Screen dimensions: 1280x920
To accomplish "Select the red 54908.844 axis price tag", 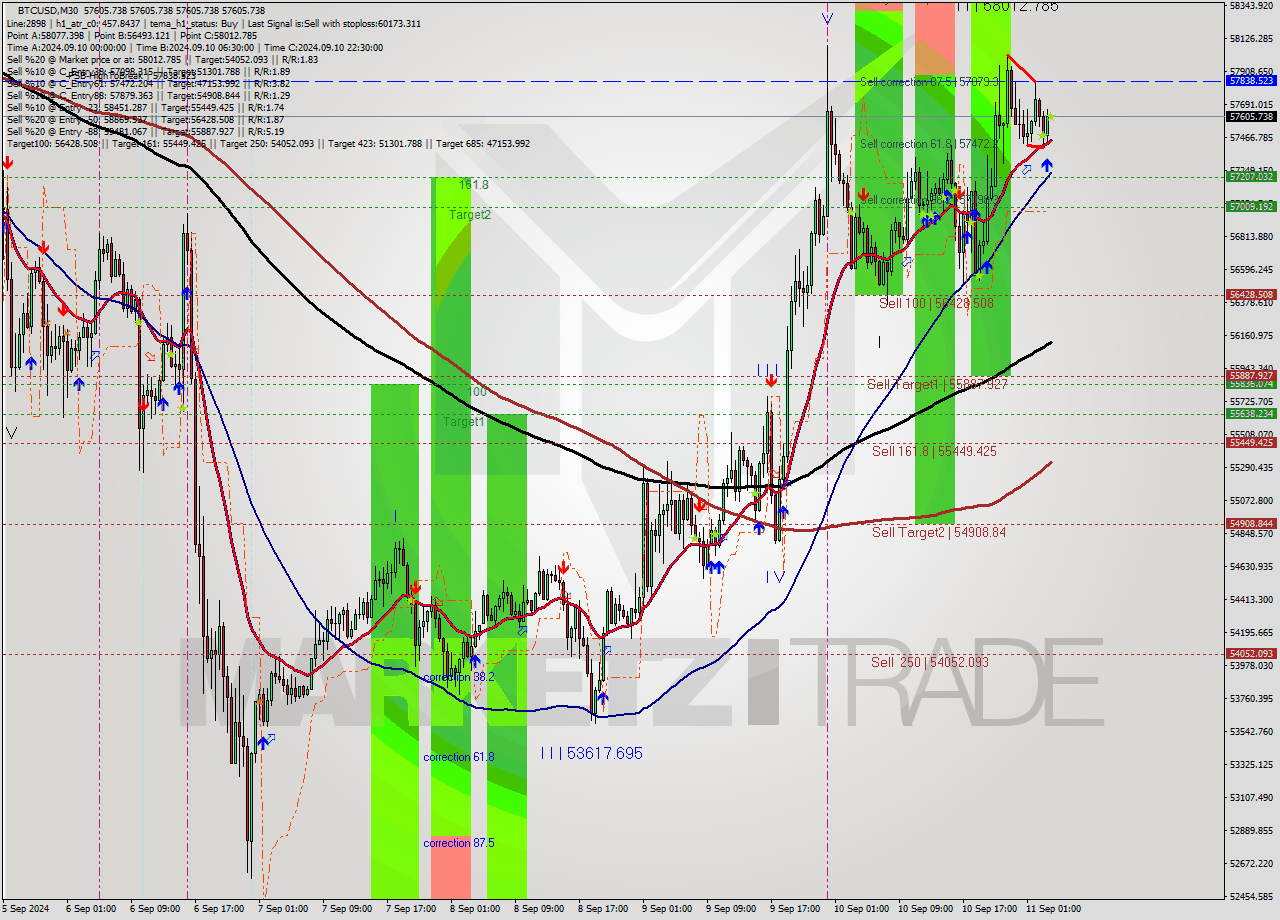I will [x=1252, y=523].
